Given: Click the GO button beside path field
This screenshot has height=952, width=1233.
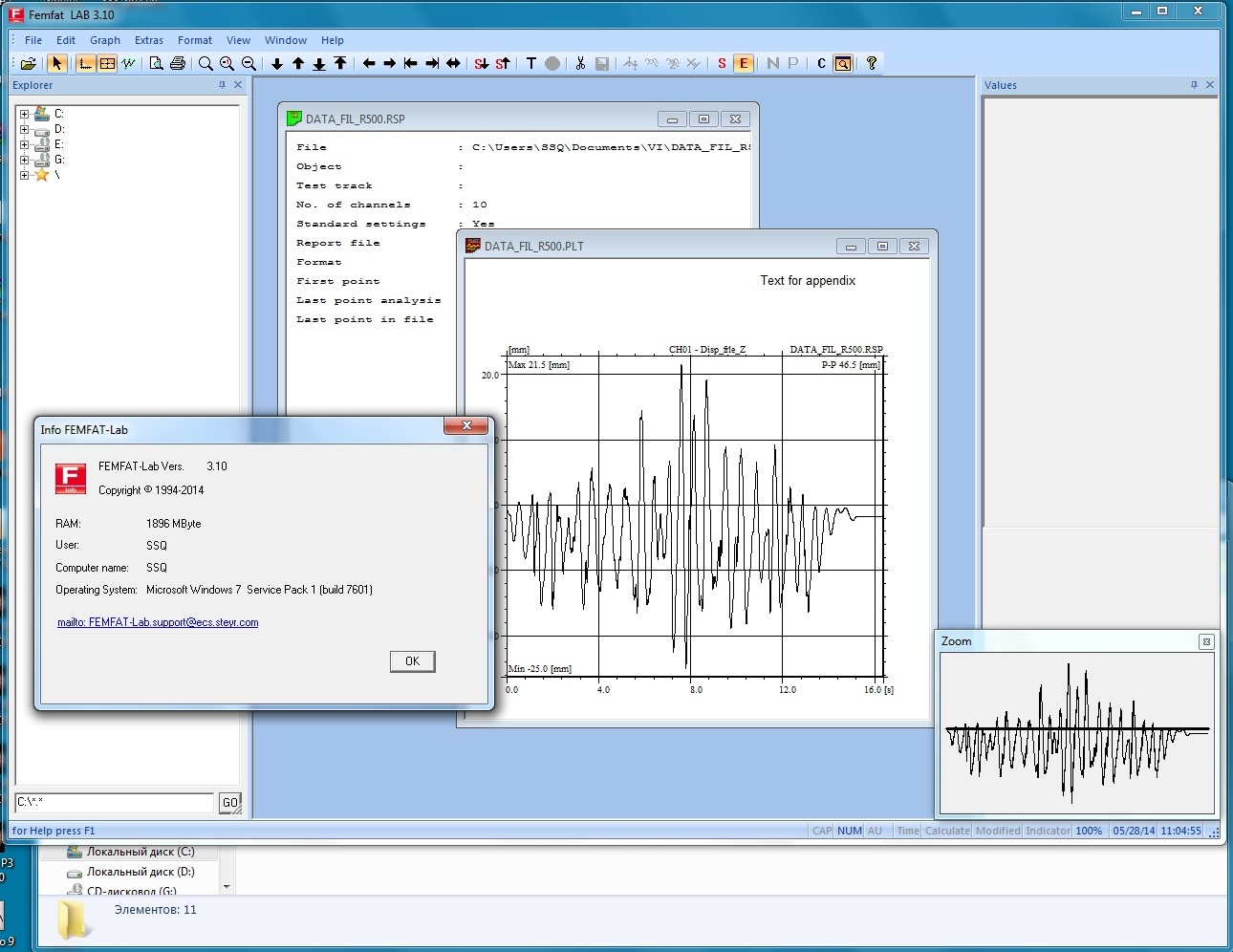Looking at the screenshot, I should tap(229, 803).
